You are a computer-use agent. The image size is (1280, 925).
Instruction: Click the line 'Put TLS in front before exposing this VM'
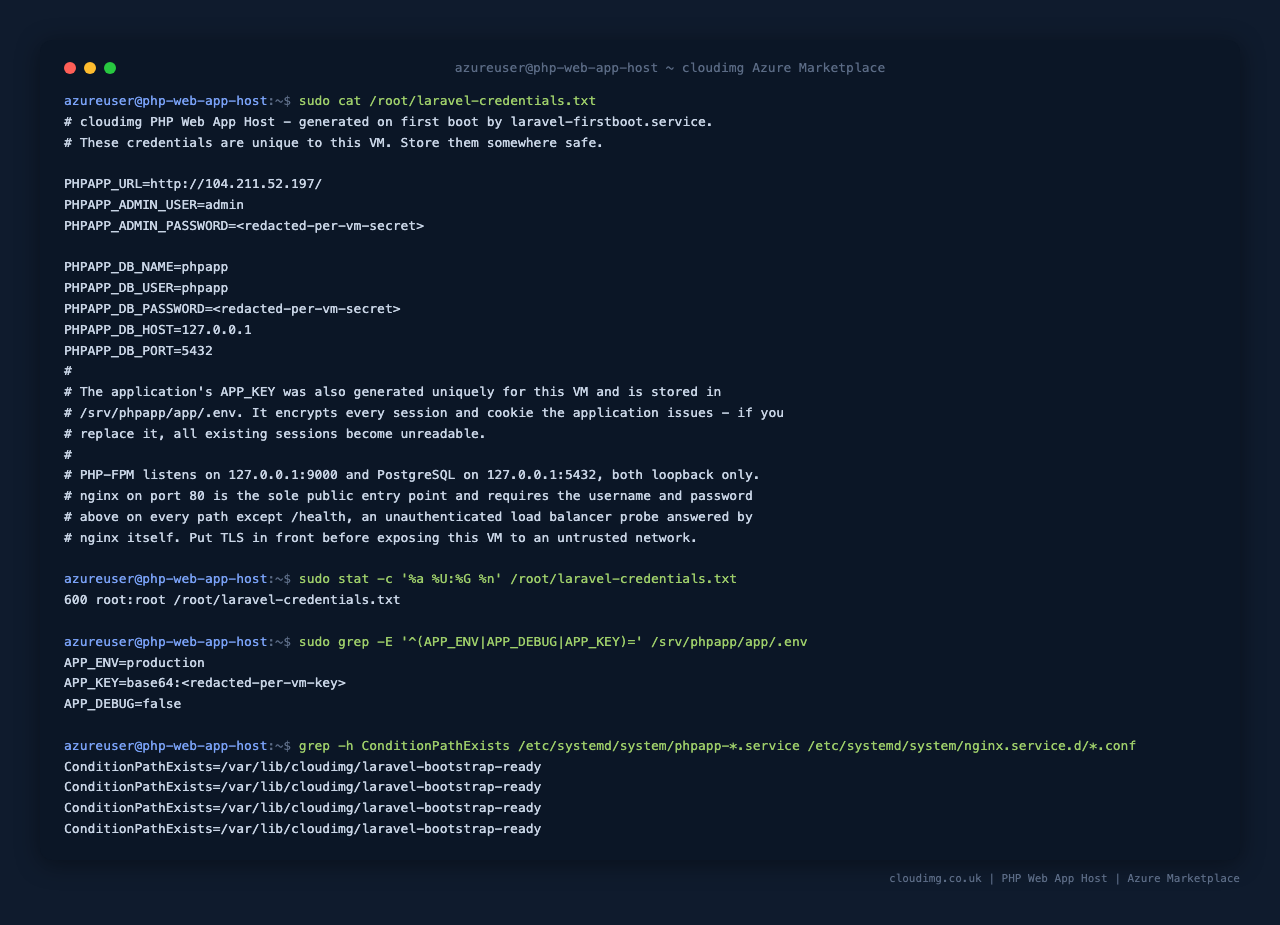click(x=381, y=538)
